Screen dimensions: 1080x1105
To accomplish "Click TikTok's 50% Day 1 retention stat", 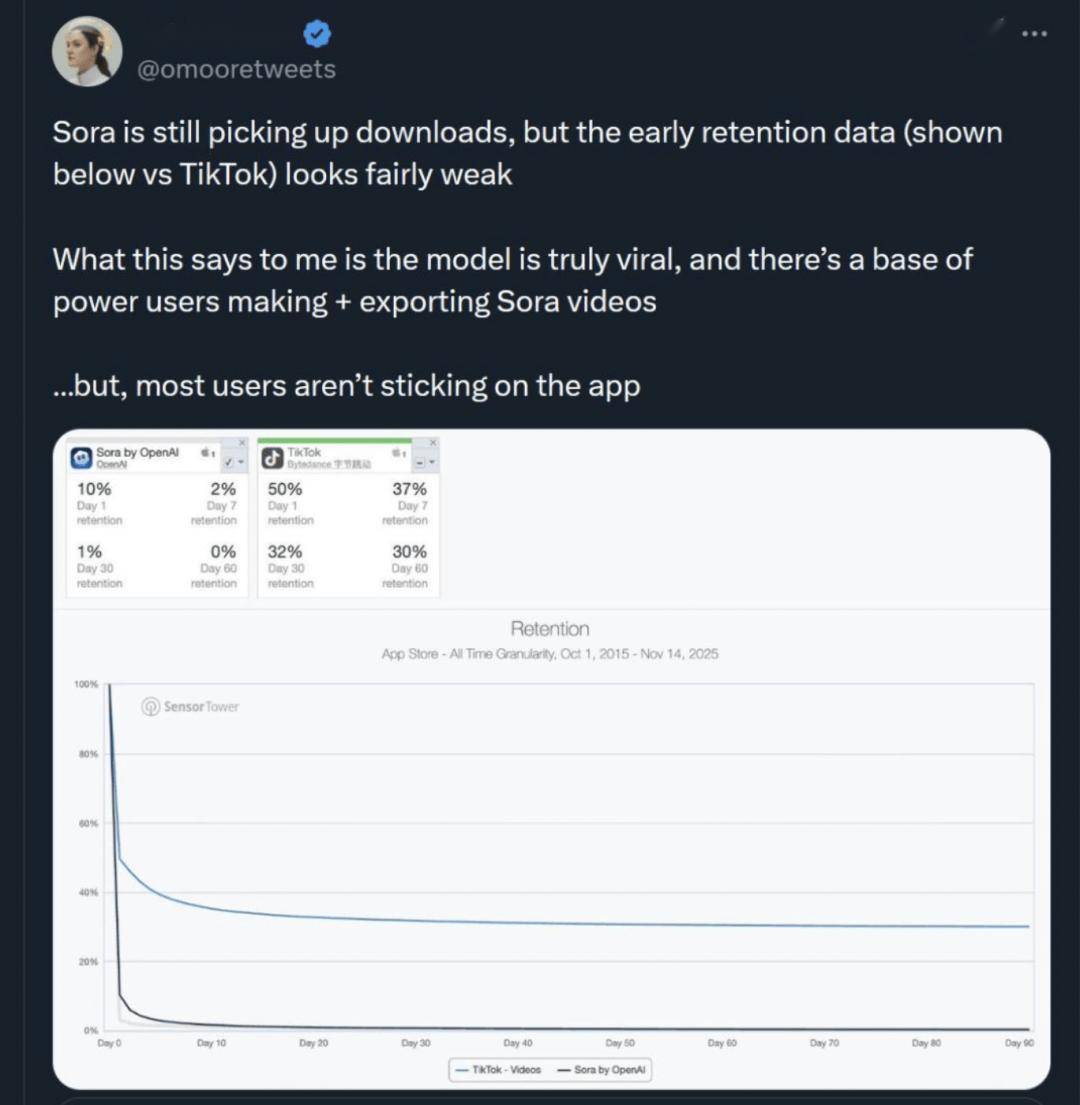I will point(286,489).
